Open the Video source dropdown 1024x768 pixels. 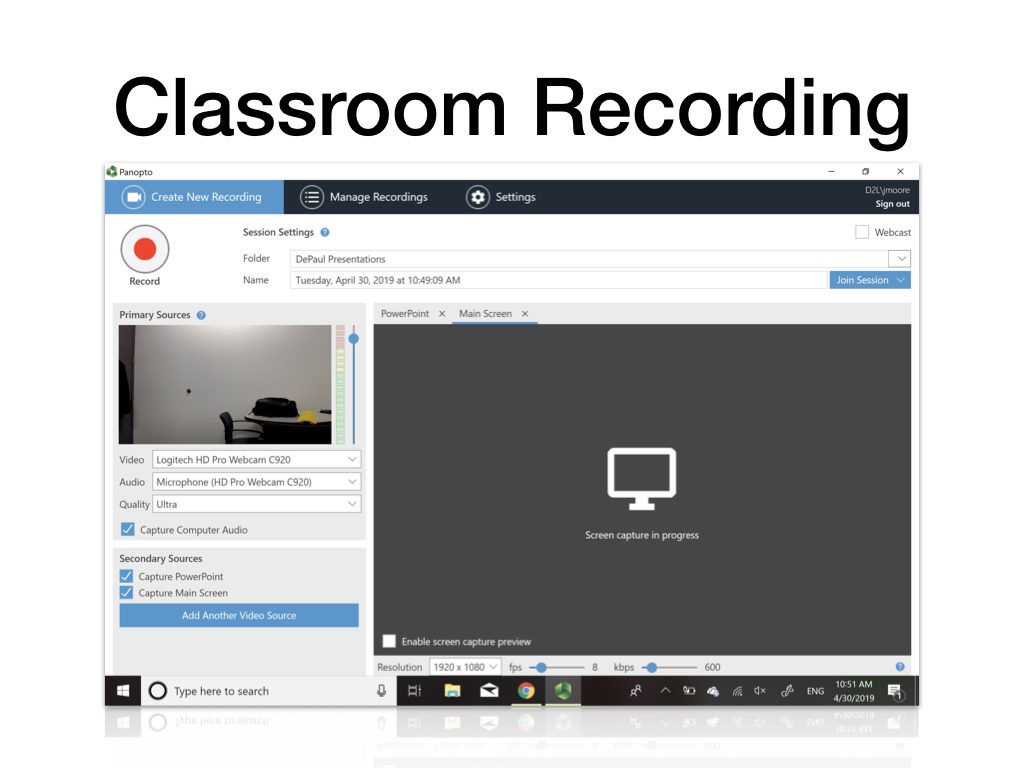256,460
